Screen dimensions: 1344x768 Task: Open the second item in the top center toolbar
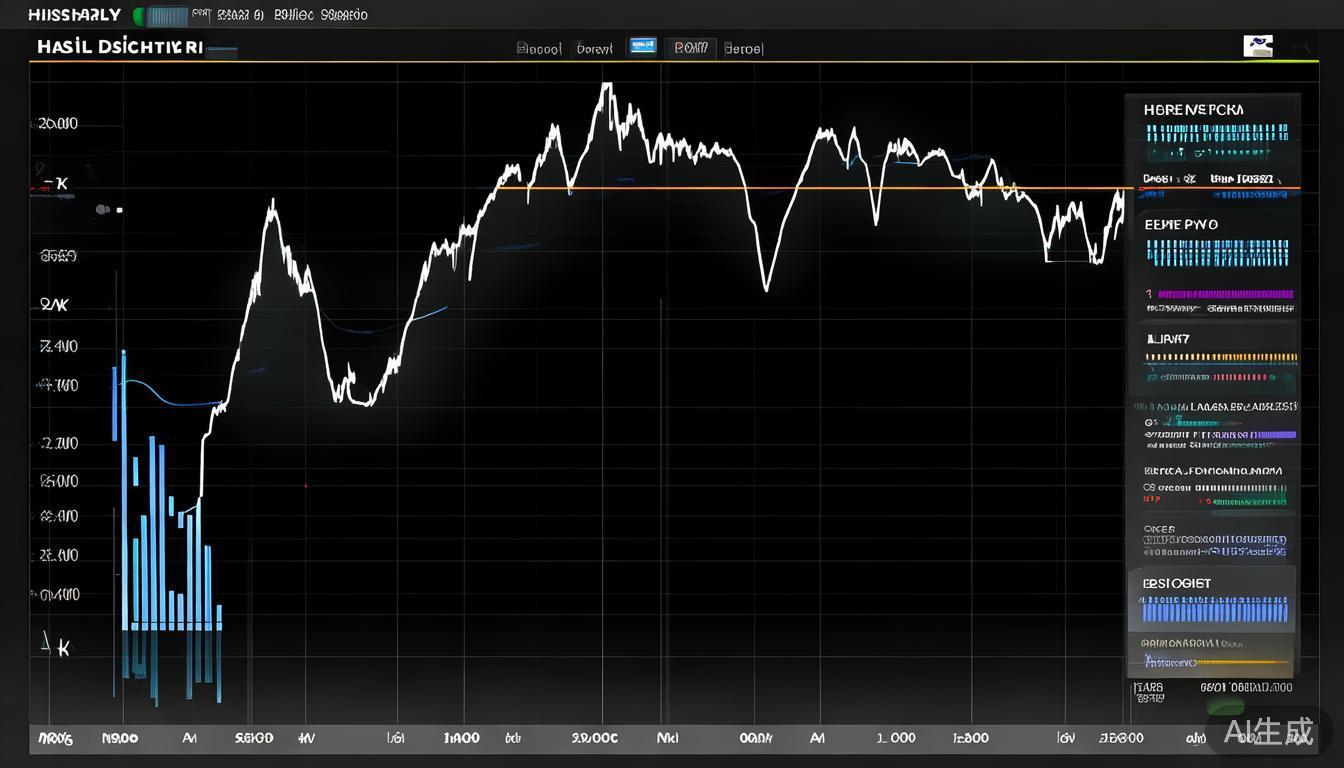(595, 48)
